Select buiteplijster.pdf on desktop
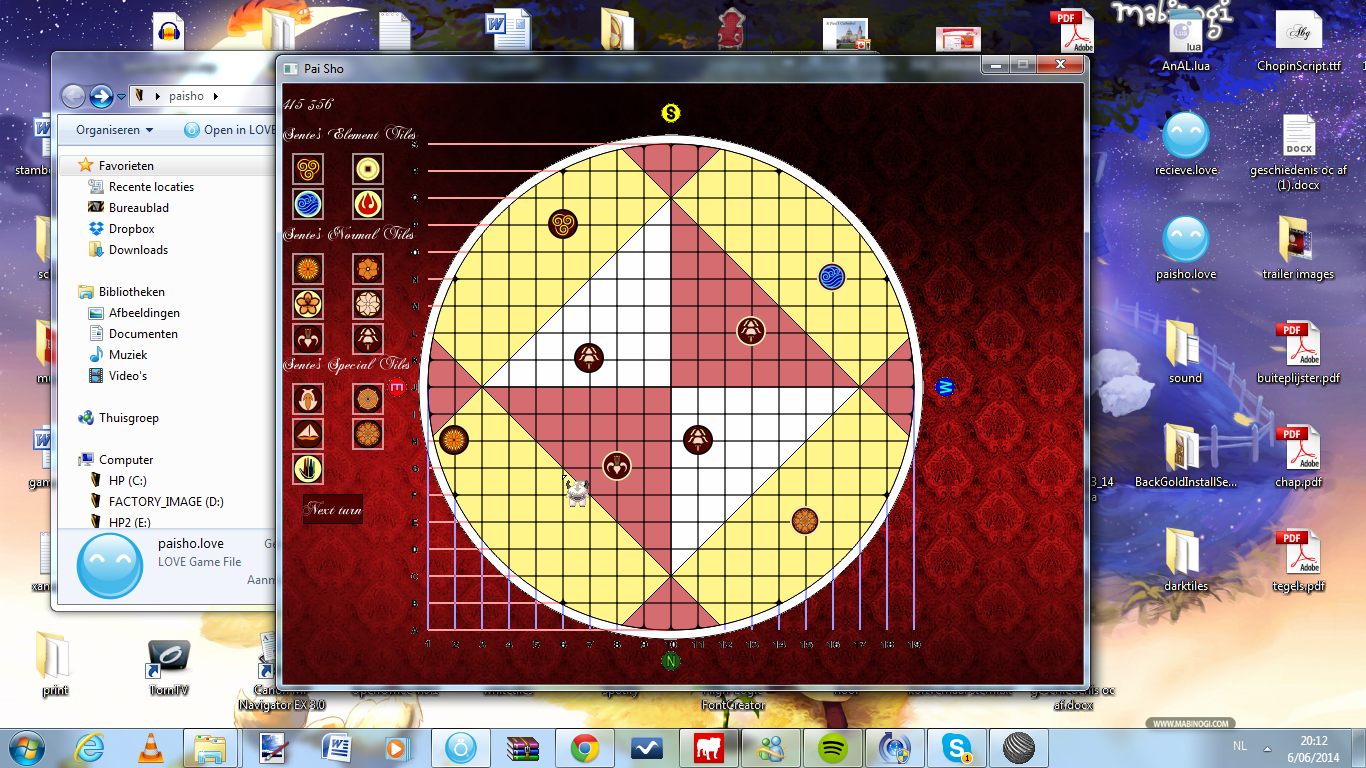This screenshot has width=1366, height=768. 1299,352
